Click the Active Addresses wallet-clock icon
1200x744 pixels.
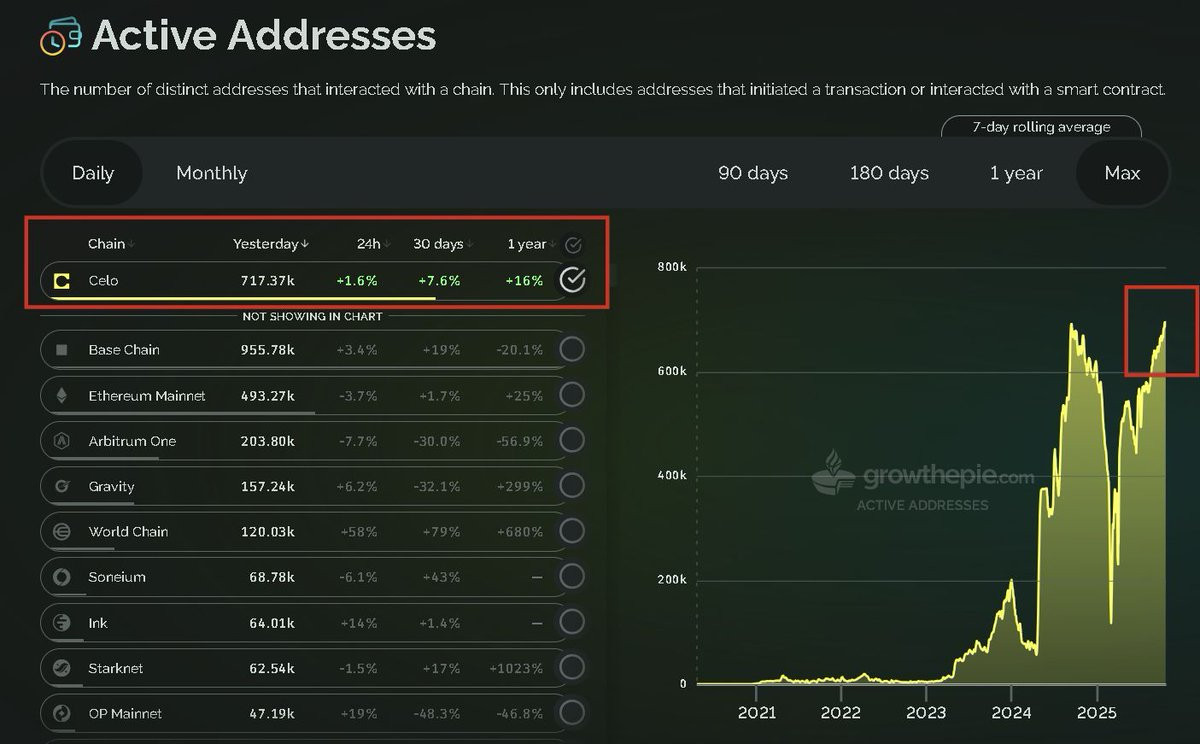[x=60, y=37]
